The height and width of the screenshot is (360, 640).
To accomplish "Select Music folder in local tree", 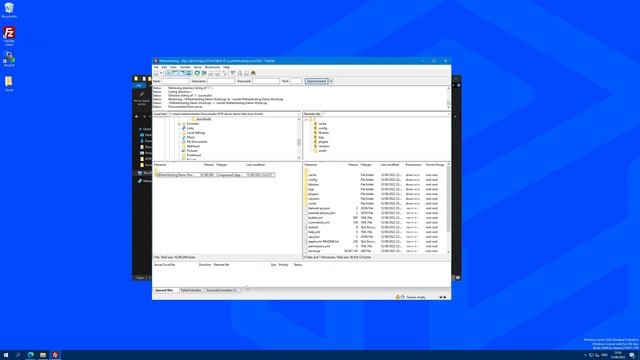I will click(191, 137).
